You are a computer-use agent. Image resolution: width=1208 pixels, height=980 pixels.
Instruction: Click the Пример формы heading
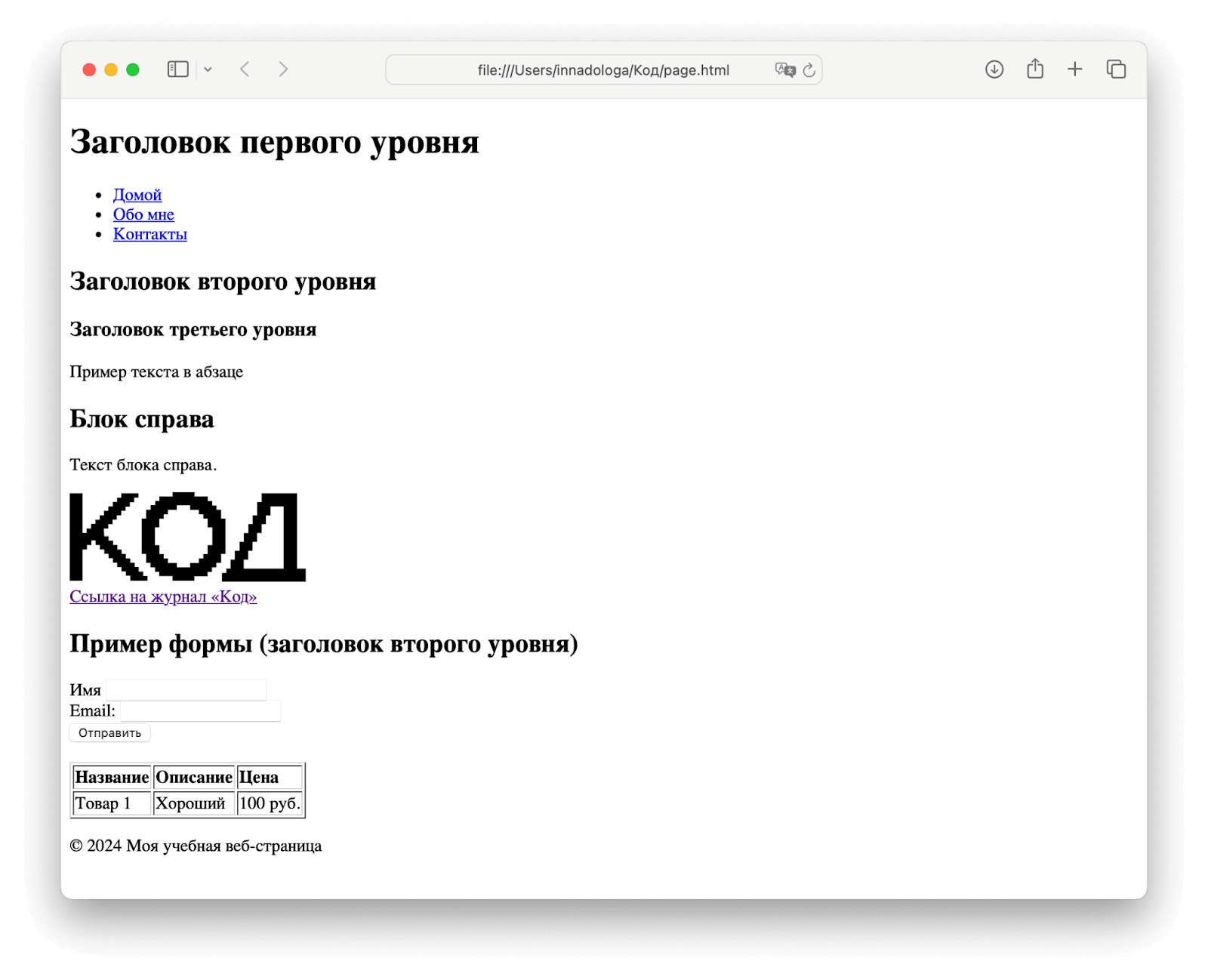[324, 644]
